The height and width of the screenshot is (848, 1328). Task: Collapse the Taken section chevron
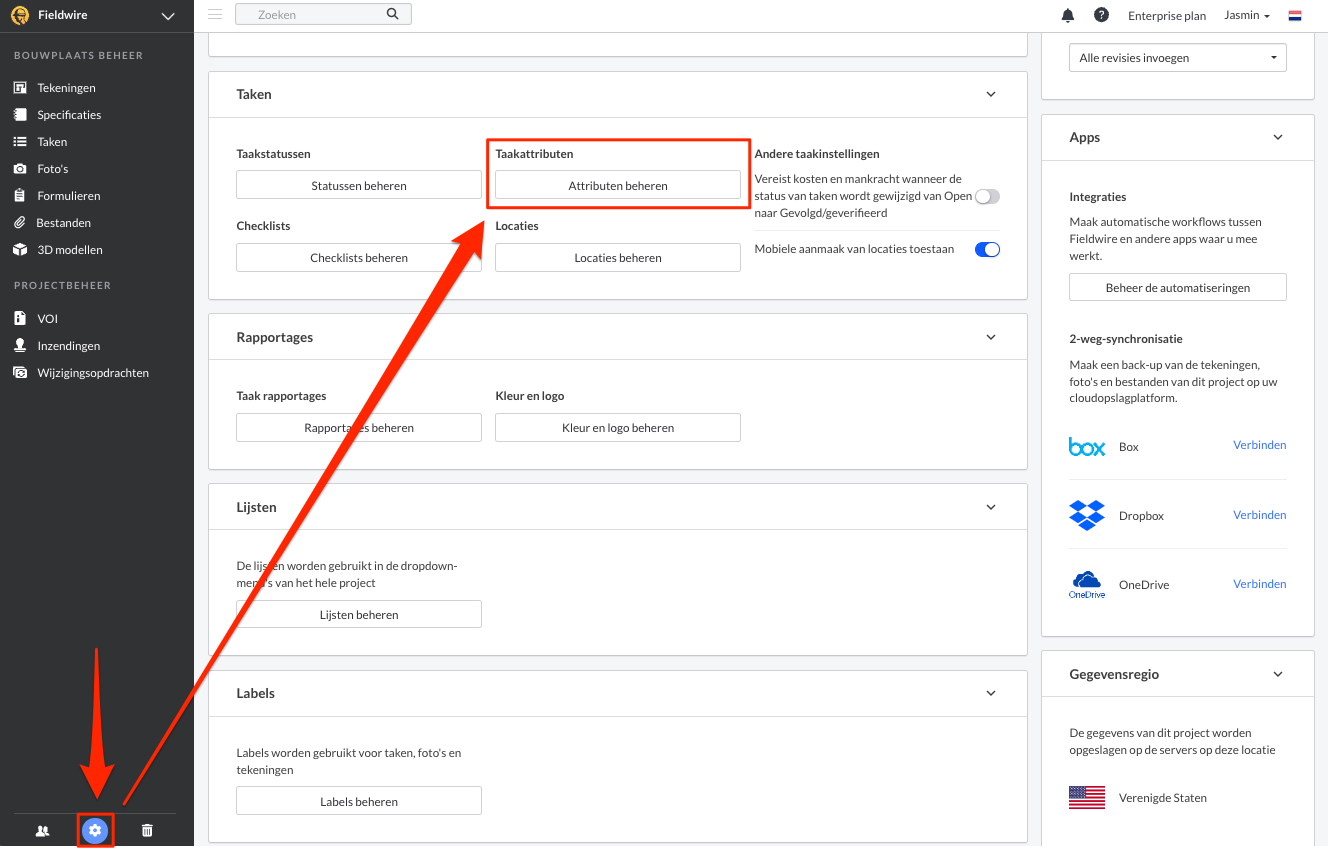[991, 94]
